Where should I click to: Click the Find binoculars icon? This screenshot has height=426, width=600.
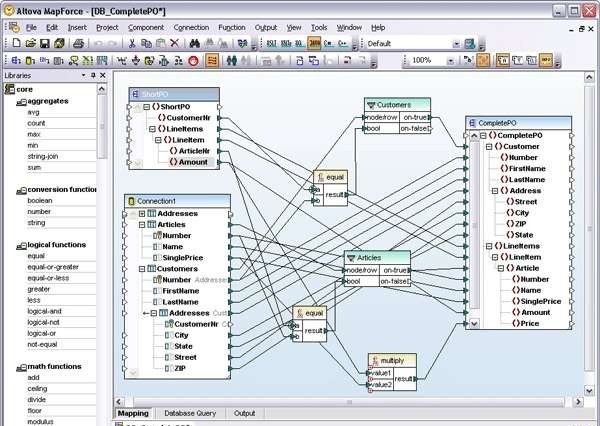pyautogui.click(x=195, y=43)
